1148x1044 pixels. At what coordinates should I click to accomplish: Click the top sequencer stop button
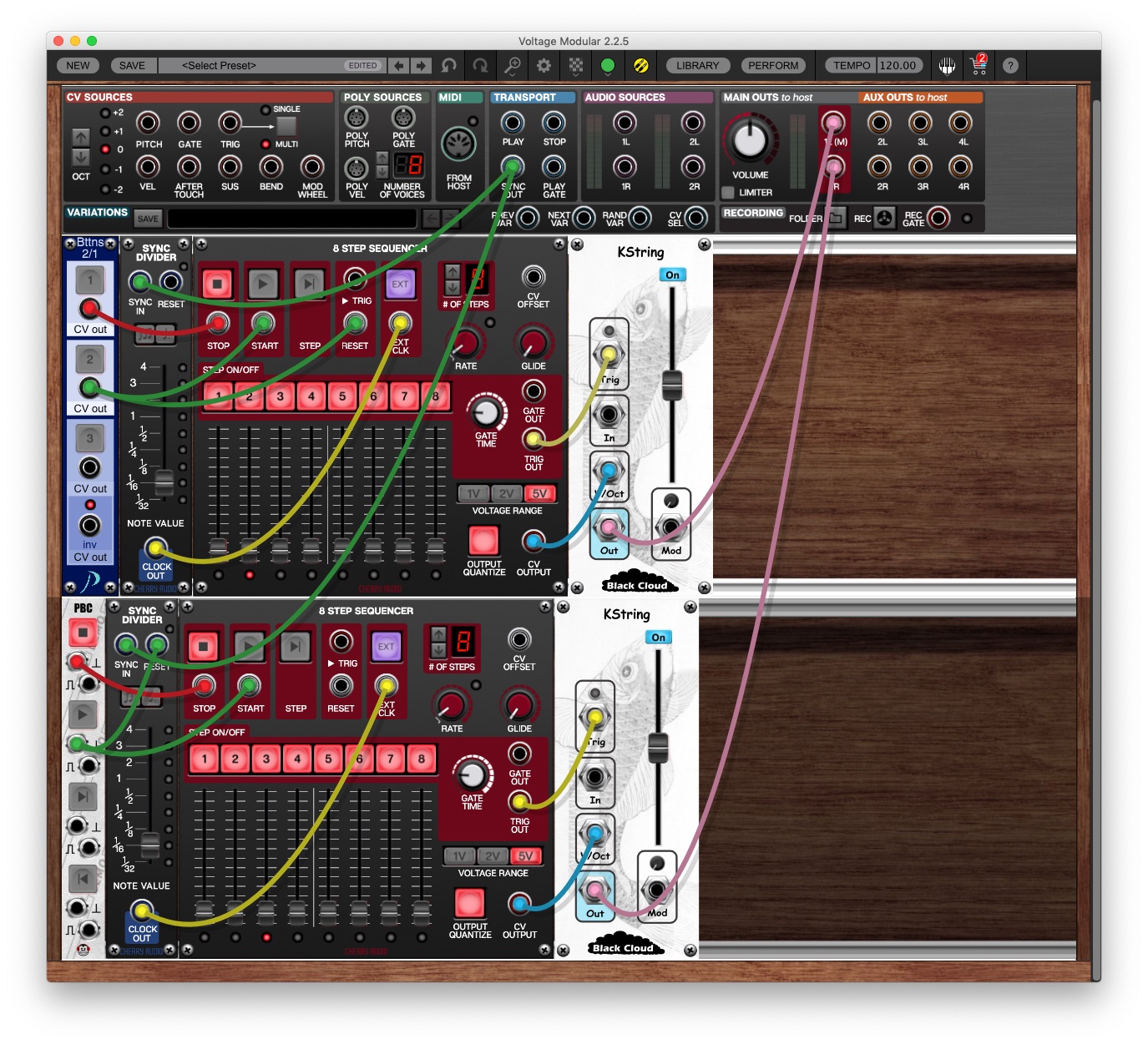(217, 284)
